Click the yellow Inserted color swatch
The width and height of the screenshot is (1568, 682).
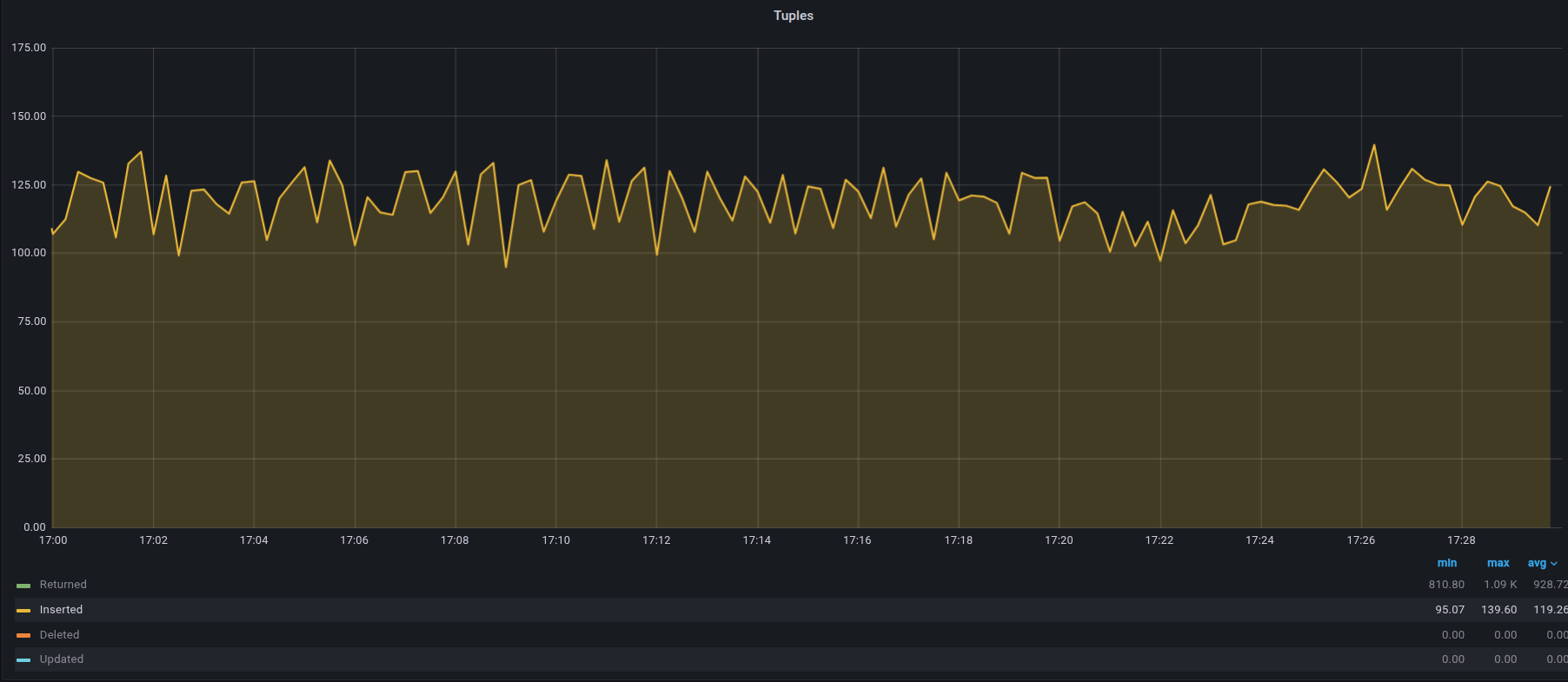(23, 611)
